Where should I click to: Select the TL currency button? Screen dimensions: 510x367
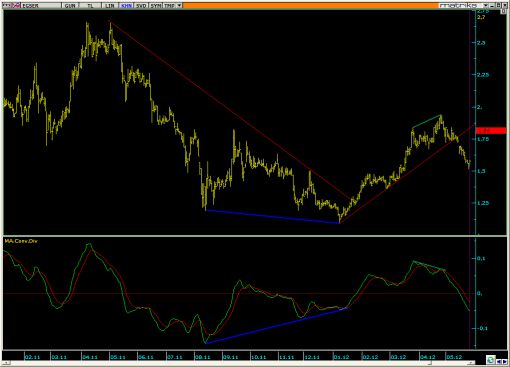tap(90, 6)
